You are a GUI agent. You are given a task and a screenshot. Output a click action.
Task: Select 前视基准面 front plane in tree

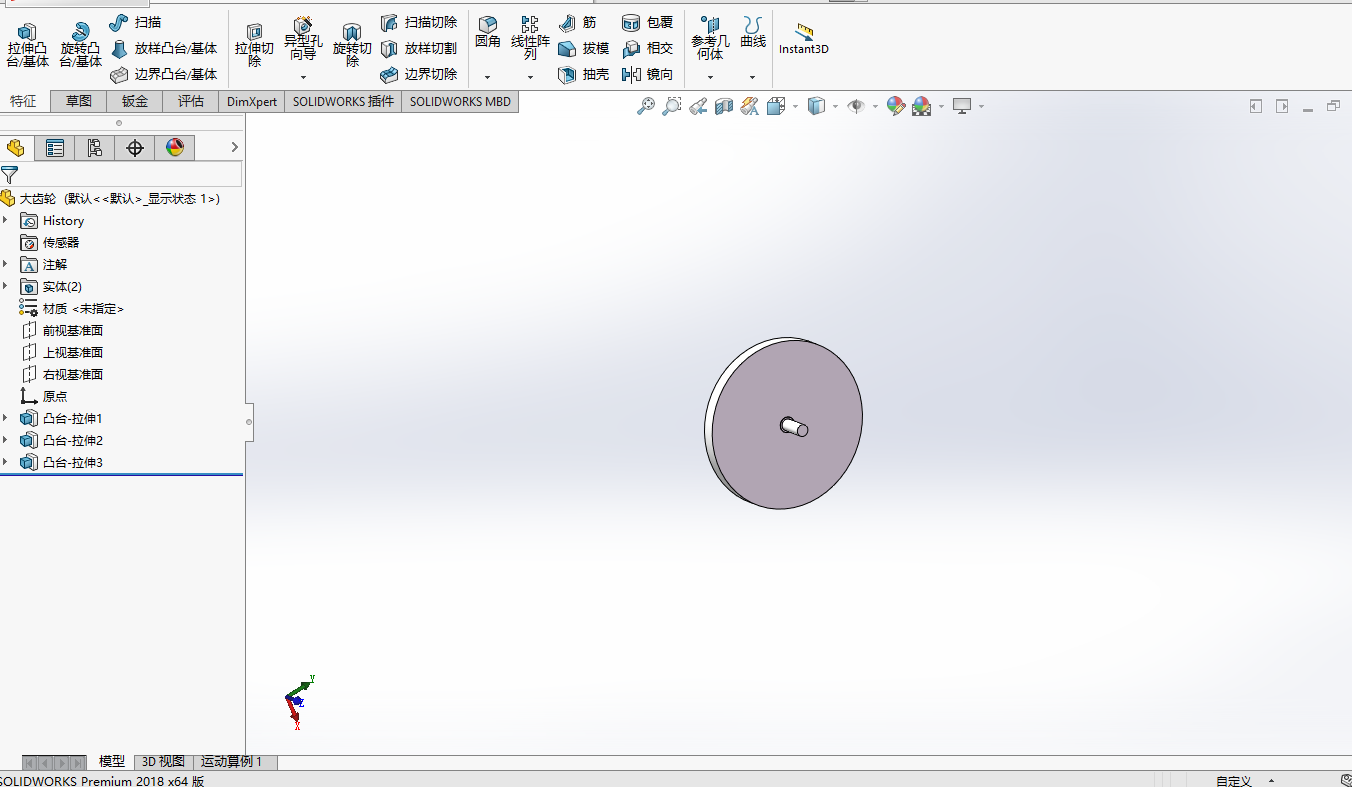[x=62, y=331]
